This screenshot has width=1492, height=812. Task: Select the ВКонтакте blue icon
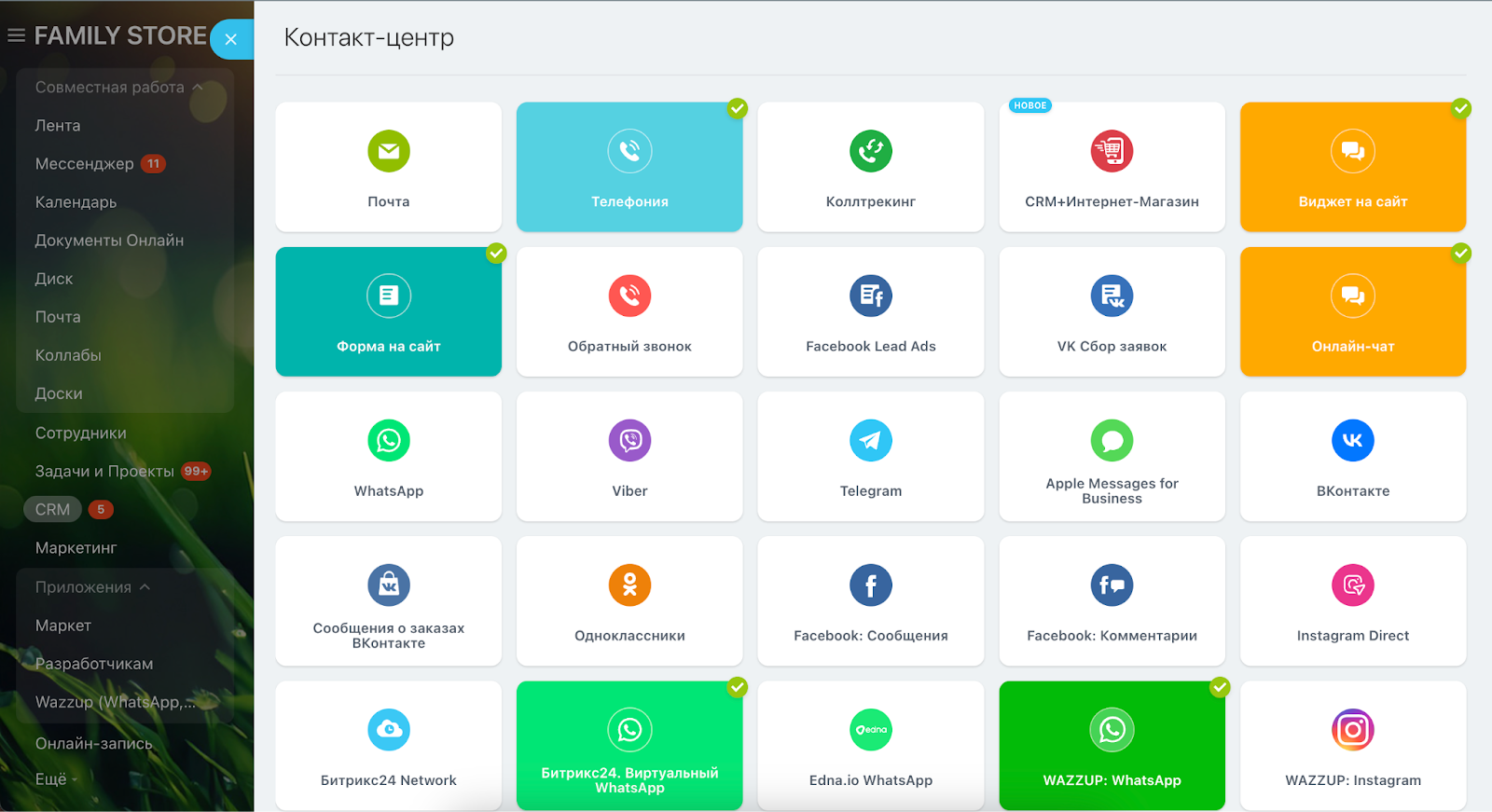[x=1353, y=440]
